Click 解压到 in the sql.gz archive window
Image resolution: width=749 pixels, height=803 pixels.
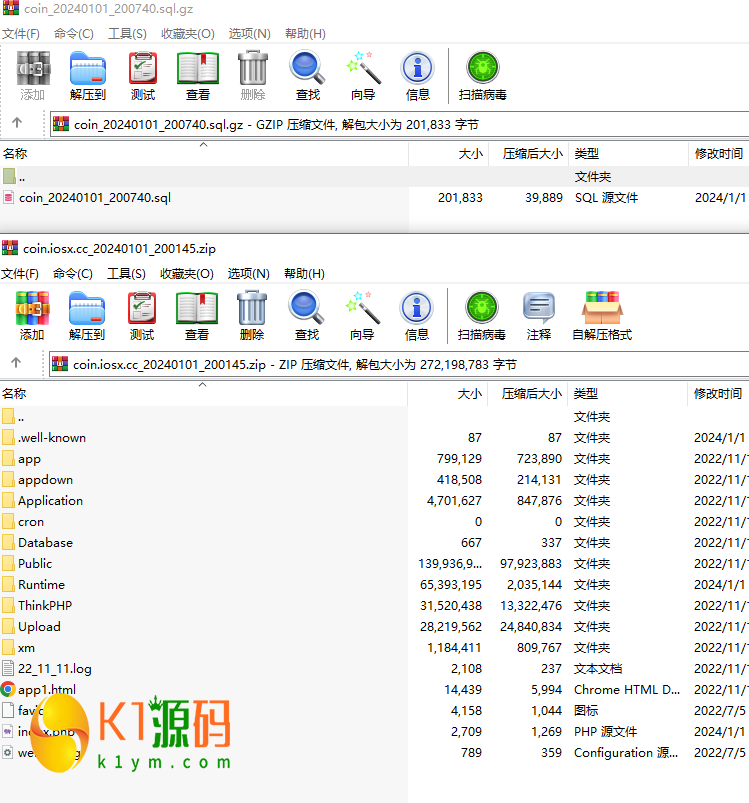(87, 76)
